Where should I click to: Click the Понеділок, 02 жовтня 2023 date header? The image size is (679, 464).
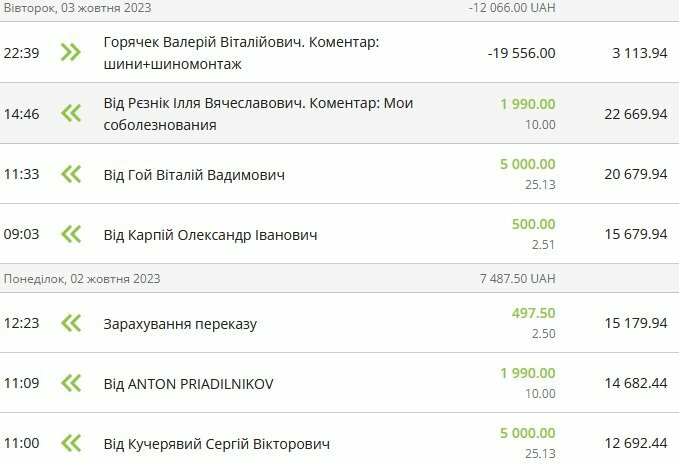pyautogui.click(x=82, y=278)
